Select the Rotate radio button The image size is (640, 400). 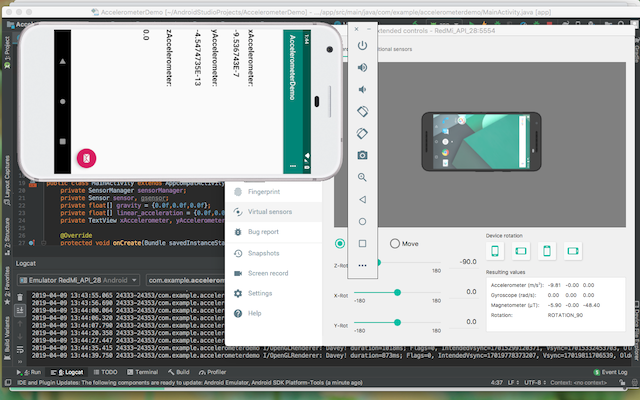(340, 244)
